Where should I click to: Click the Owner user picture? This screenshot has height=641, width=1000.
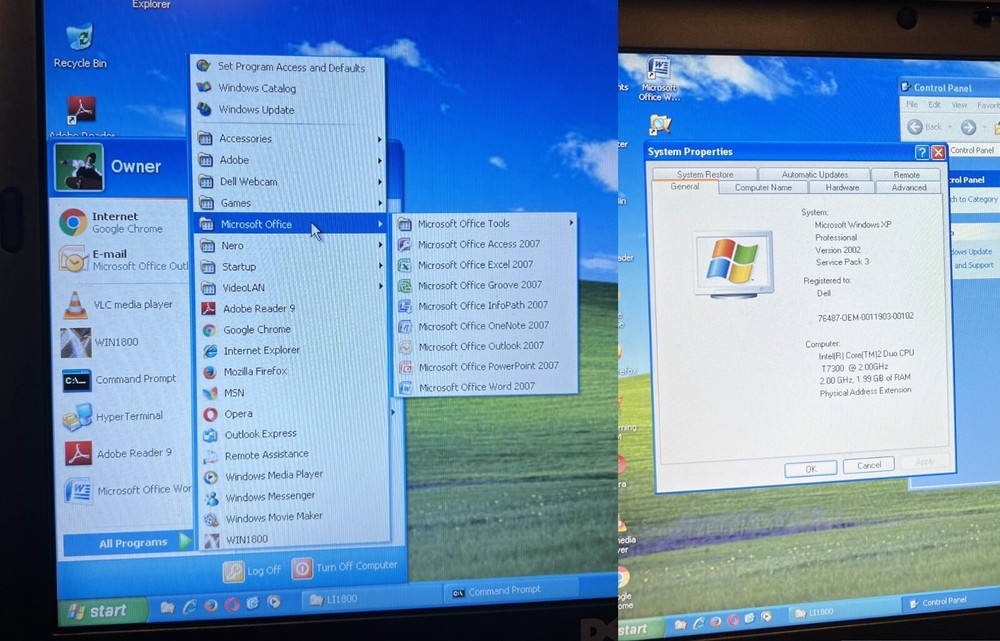click(79, 167)
